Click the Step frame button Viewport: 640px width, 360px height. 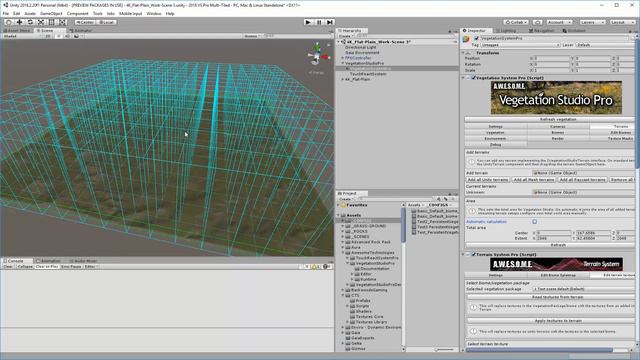pos(330,22)
